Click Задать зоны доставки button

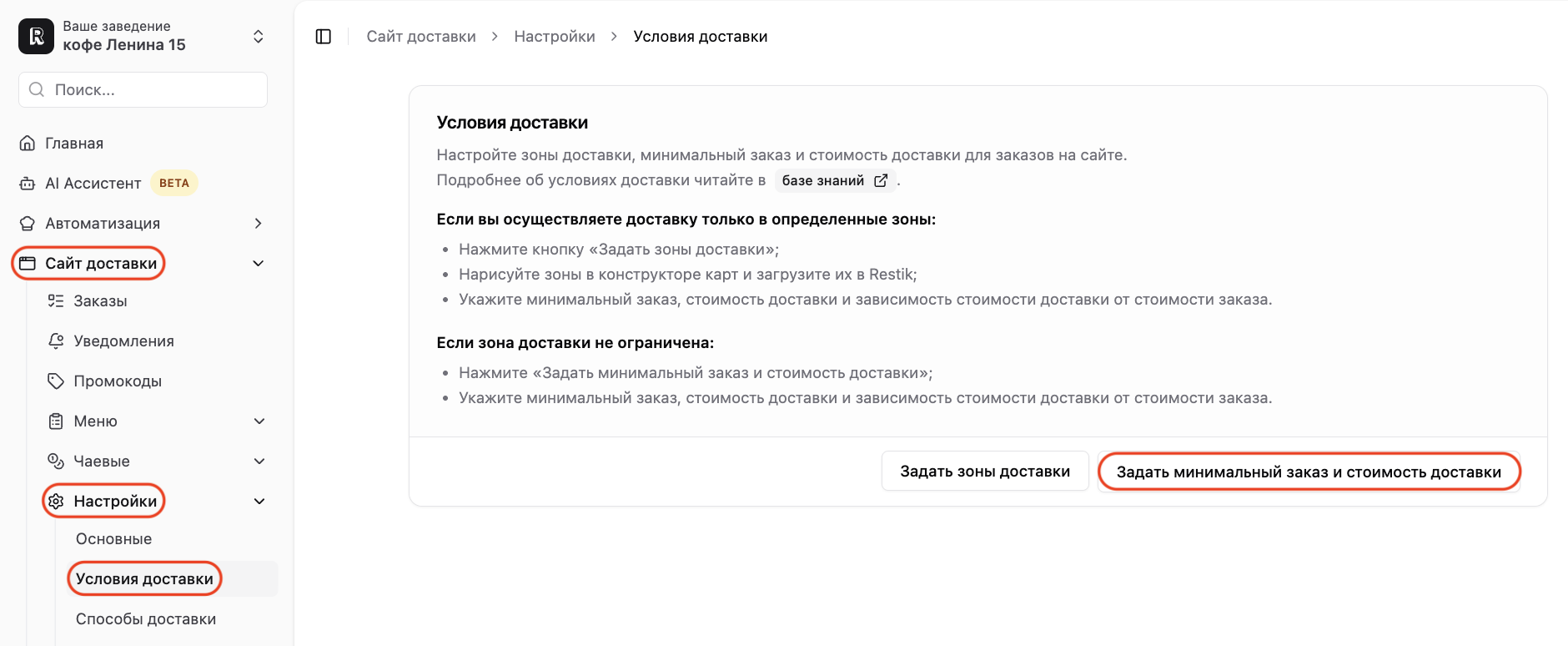pyautogui.click(x=985, y=472)
